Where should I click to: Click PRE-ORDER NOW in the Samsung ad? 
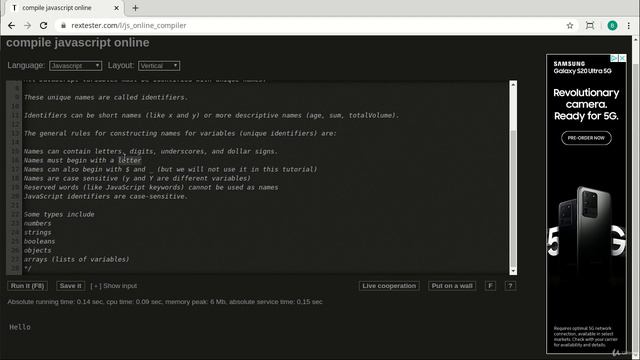586,138
